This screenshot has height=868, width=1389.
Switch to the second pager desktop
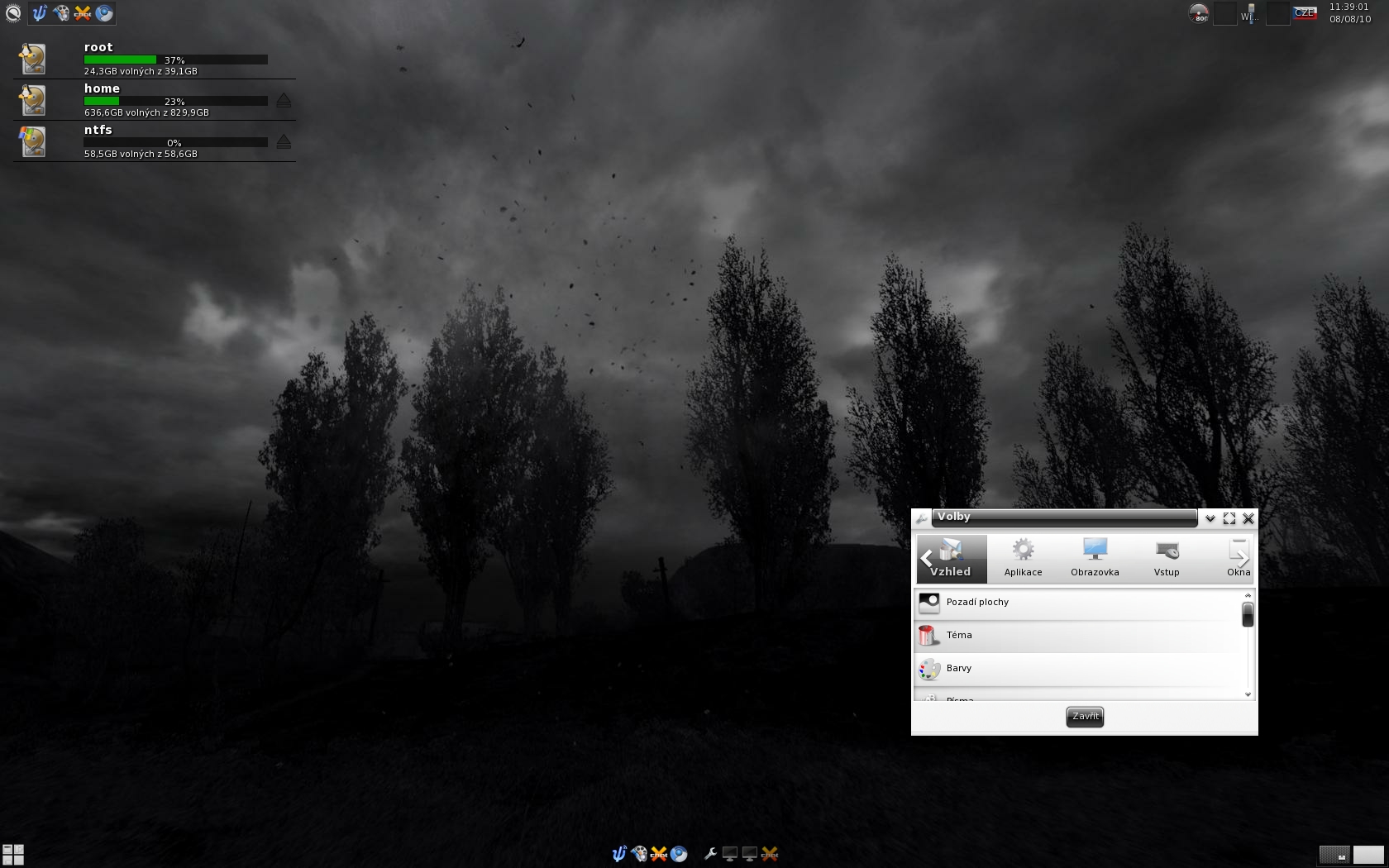coord(1368,854)
